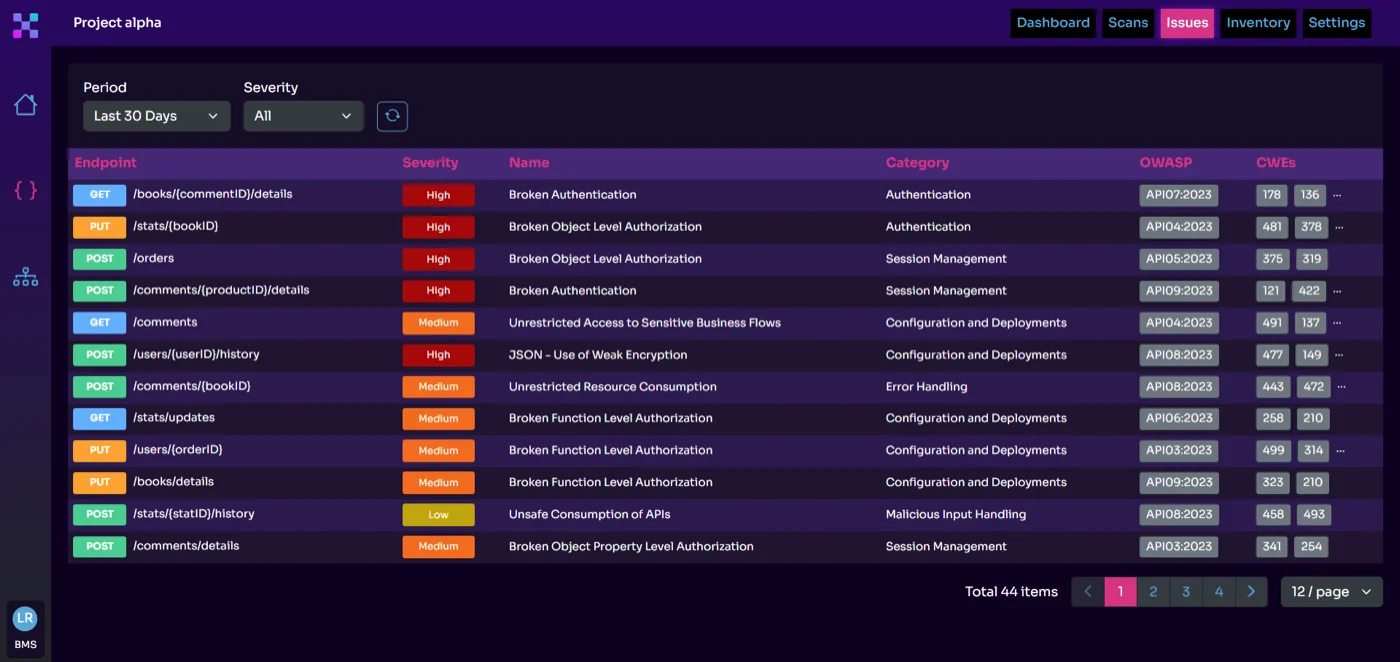Click the app logo at top left
The width and height of the screenshot is (1400, 662).
tap(25, 25)
